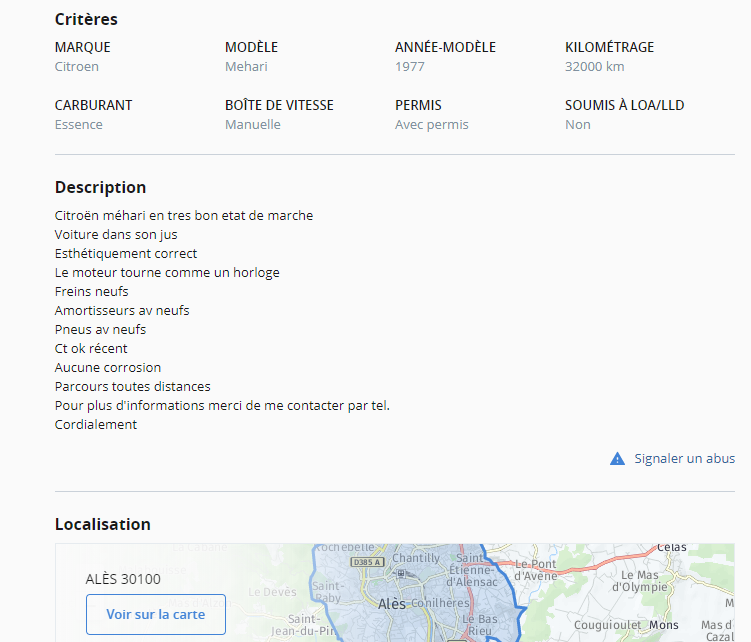Click the Voir sur la carte button
Viewport: 751px width, 642px height.
pos(156,614)
